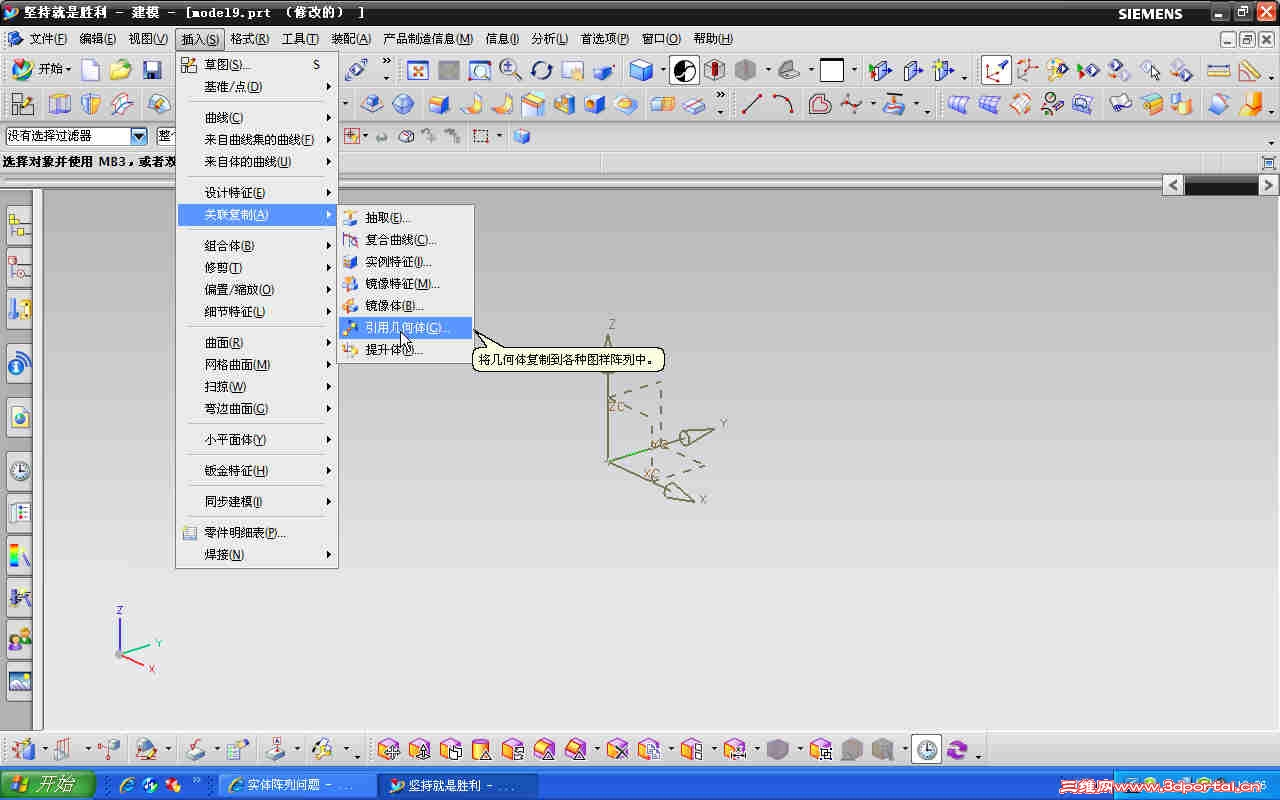Click the closed profile shape curve icon
Screen dimensions: 1280x800
(x=820, y=103)
